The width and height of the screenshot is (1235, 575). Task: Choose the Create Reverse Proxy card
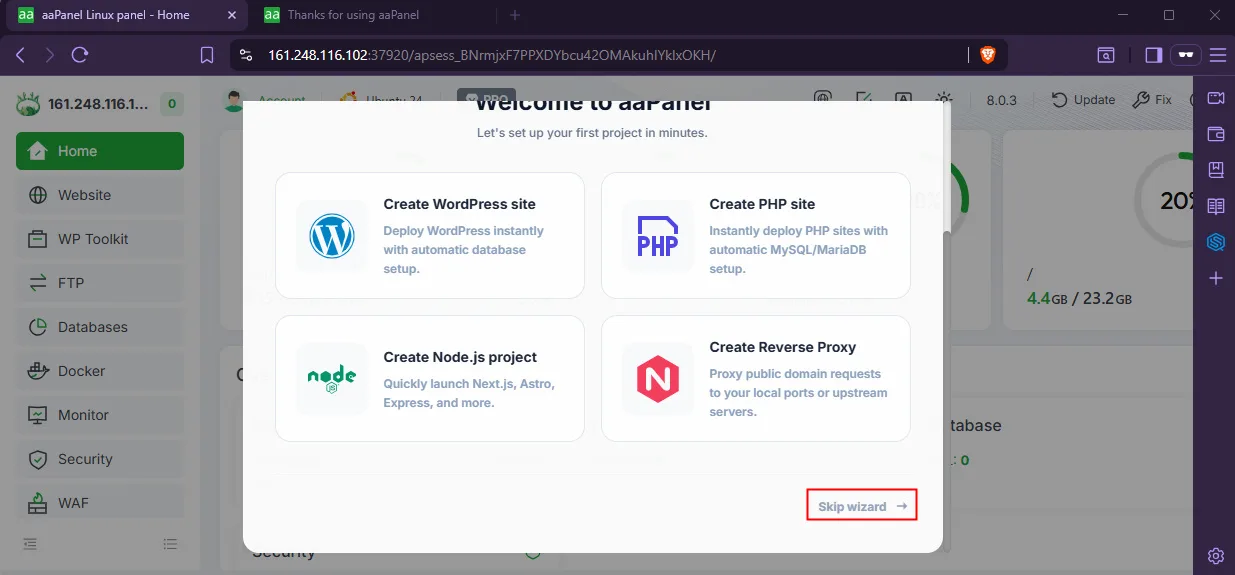[x=755, y=379]
